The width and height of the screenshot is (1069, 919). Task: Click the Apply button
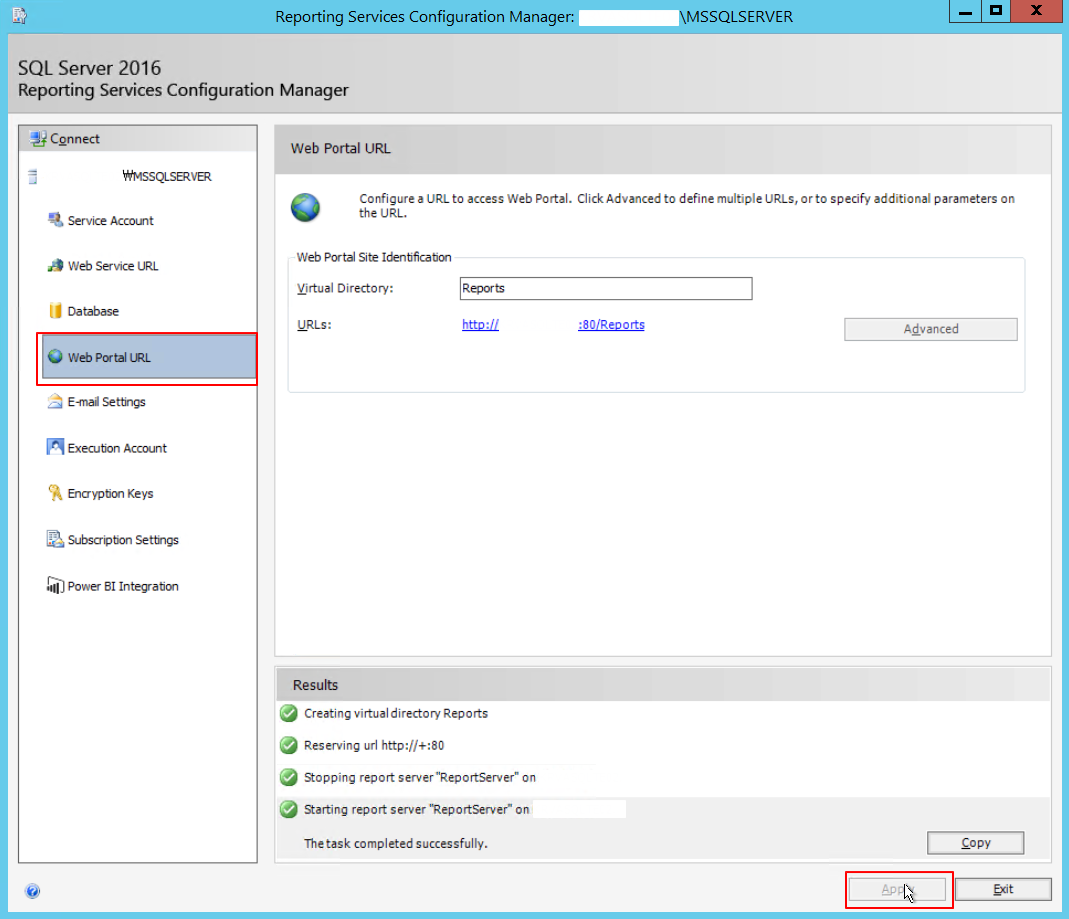click(897, 889)
